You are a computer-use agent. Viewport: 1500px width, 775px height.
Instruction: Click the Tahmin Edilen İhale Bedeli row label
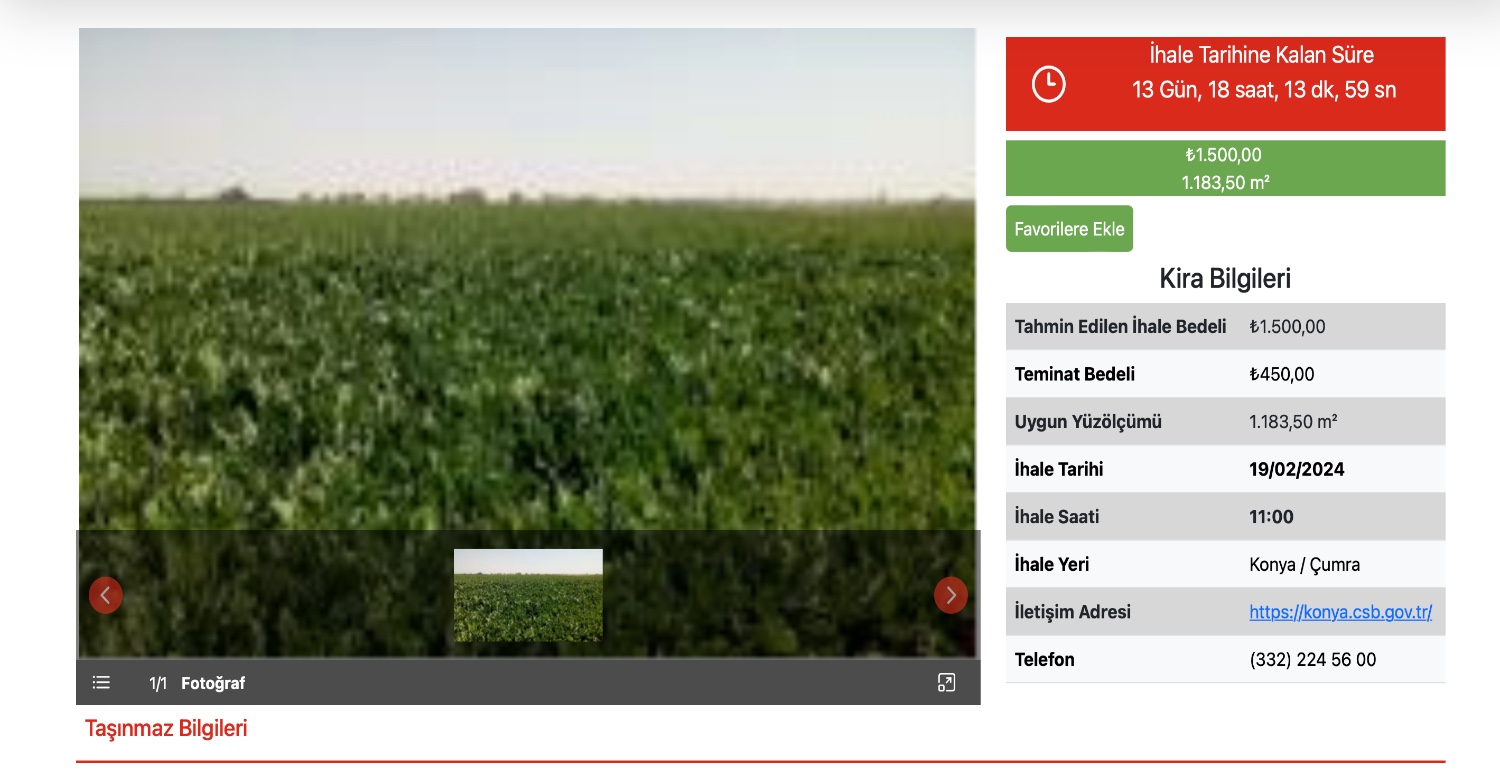click(x=1120, y=327)
